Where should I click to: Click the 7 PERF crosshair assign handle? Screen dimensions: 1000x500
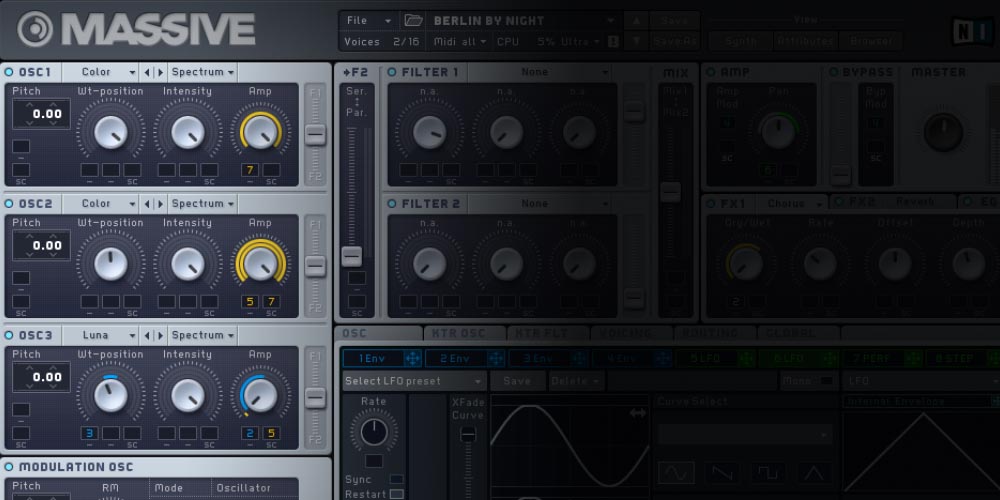pos(913,358)
